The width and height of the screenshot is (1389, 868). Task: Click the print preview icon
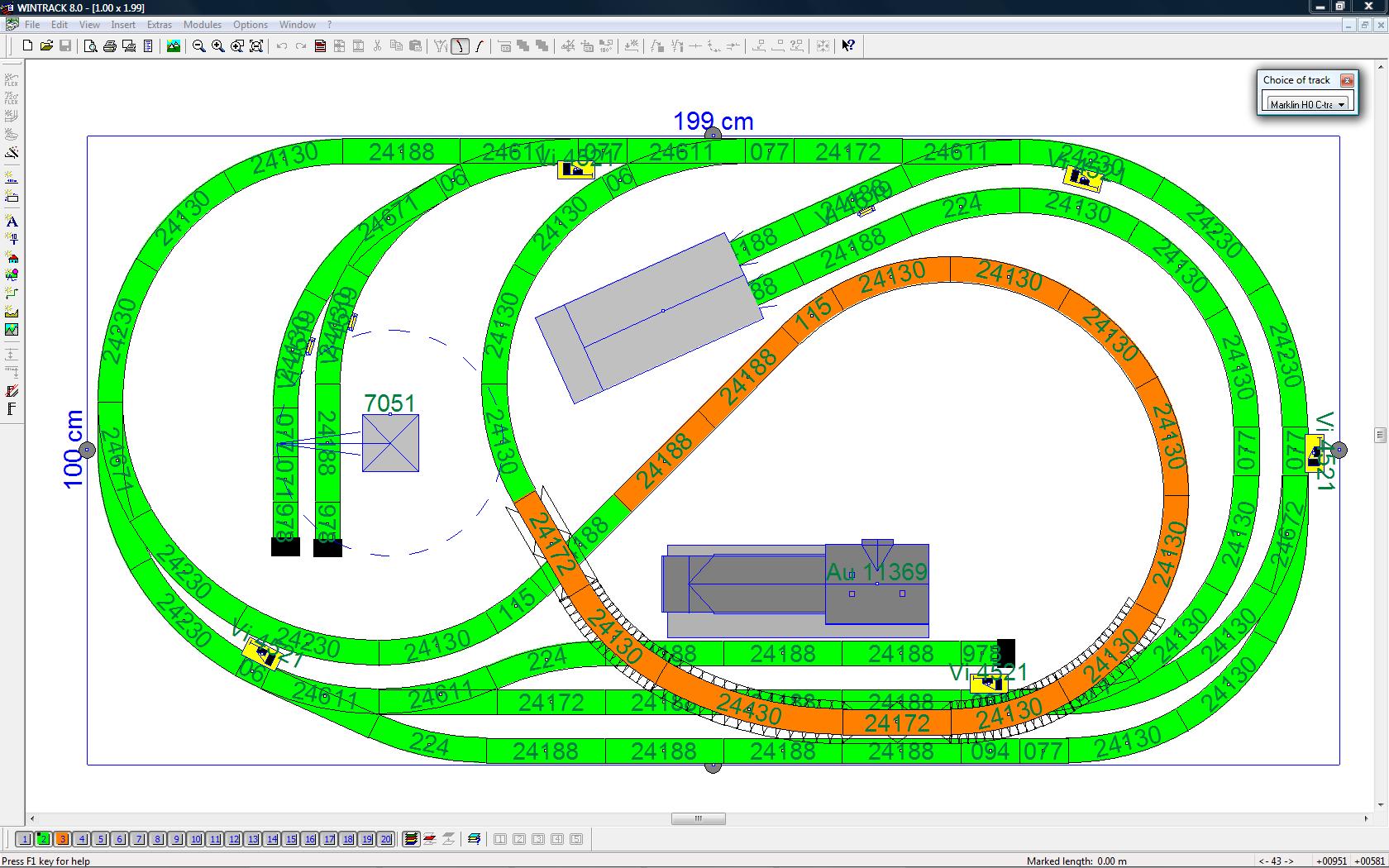click(90, 46)
